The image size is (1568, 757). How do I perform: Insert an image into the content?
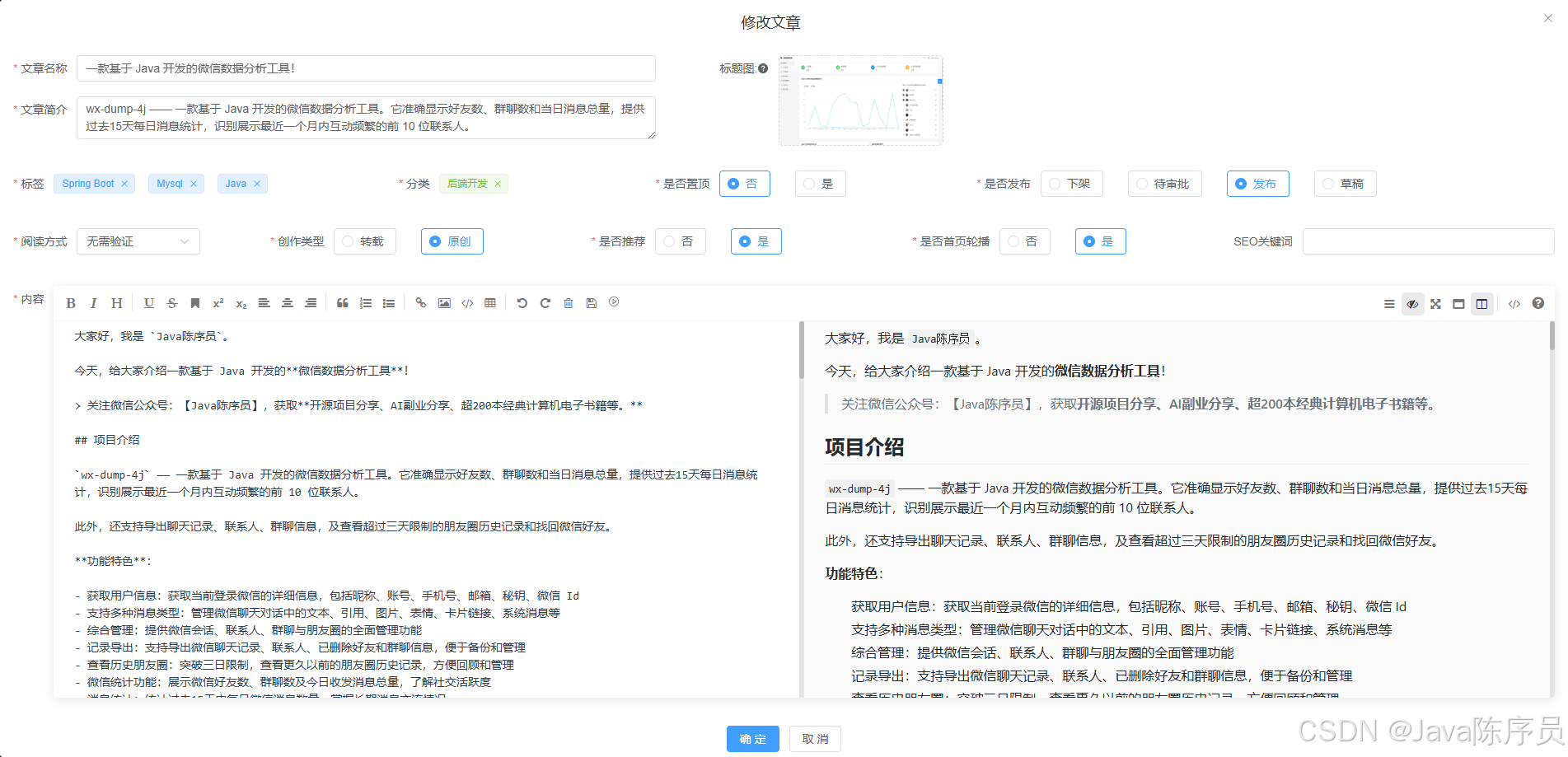coord(444,303)
